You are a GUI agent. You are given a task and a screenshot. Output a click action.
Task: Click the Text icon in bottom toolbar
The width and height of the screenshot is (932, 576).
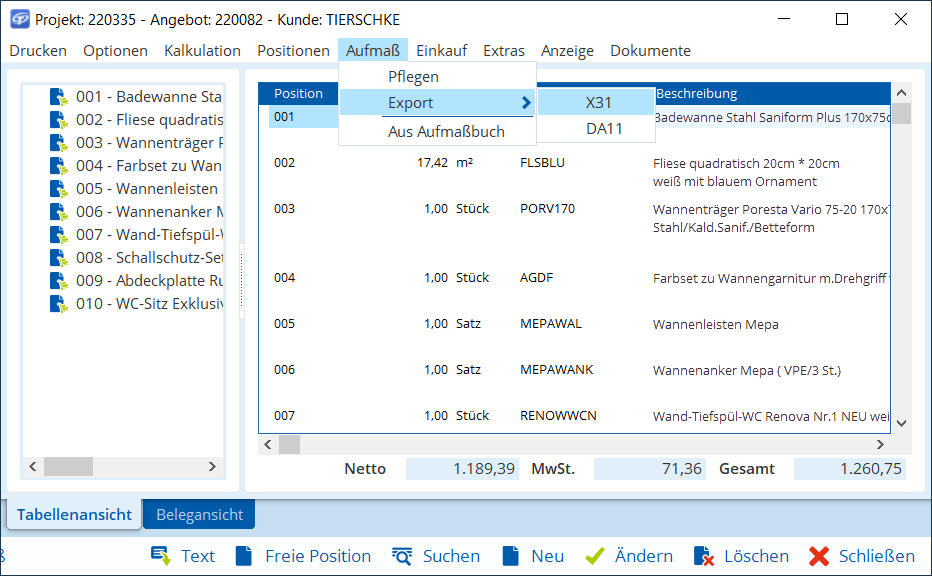click(160, 556)
